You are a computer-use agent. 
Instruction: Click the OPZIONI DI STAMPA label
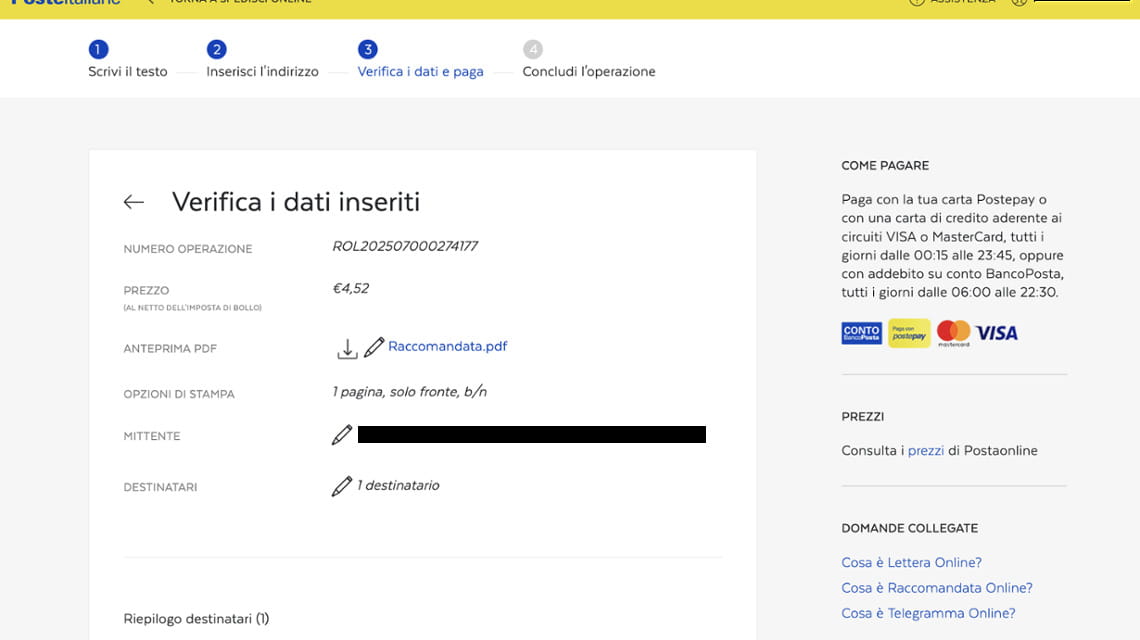pyautogui.click(x=179, y=394)
